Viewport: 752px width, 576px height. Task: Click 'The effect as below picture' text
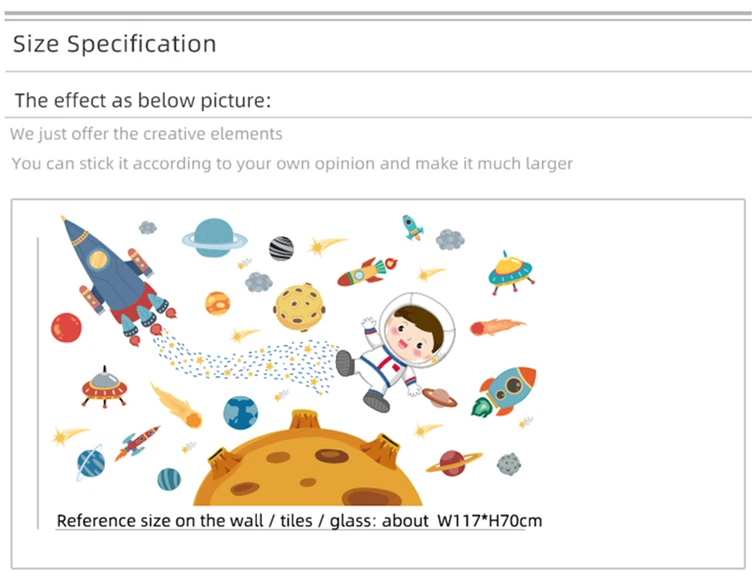(x=143, y=101)
